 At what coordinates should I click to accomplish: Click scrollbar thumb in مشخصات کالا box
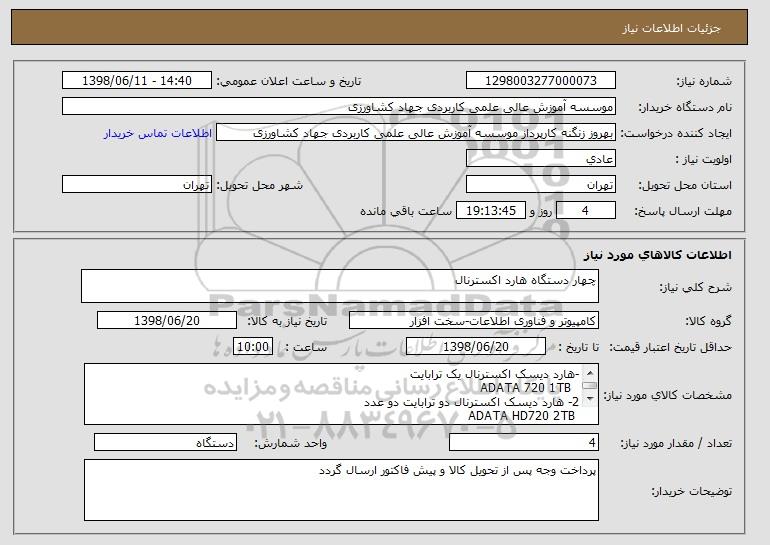pyautogui.click(x=590, y=386)
